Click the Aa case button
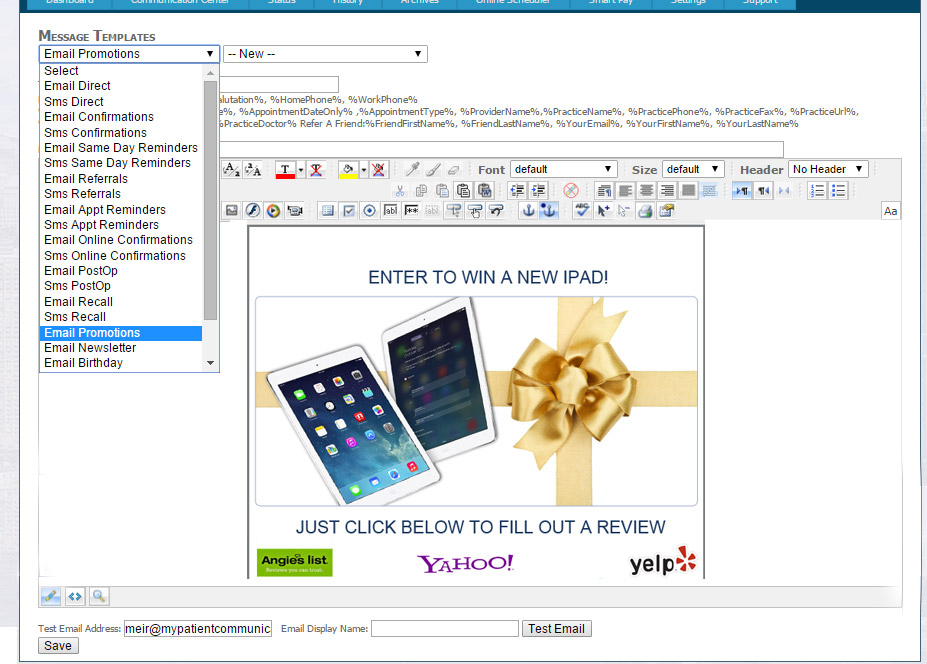Image resolution: width=927 pixels, height=664 pixels. point(890,211)
